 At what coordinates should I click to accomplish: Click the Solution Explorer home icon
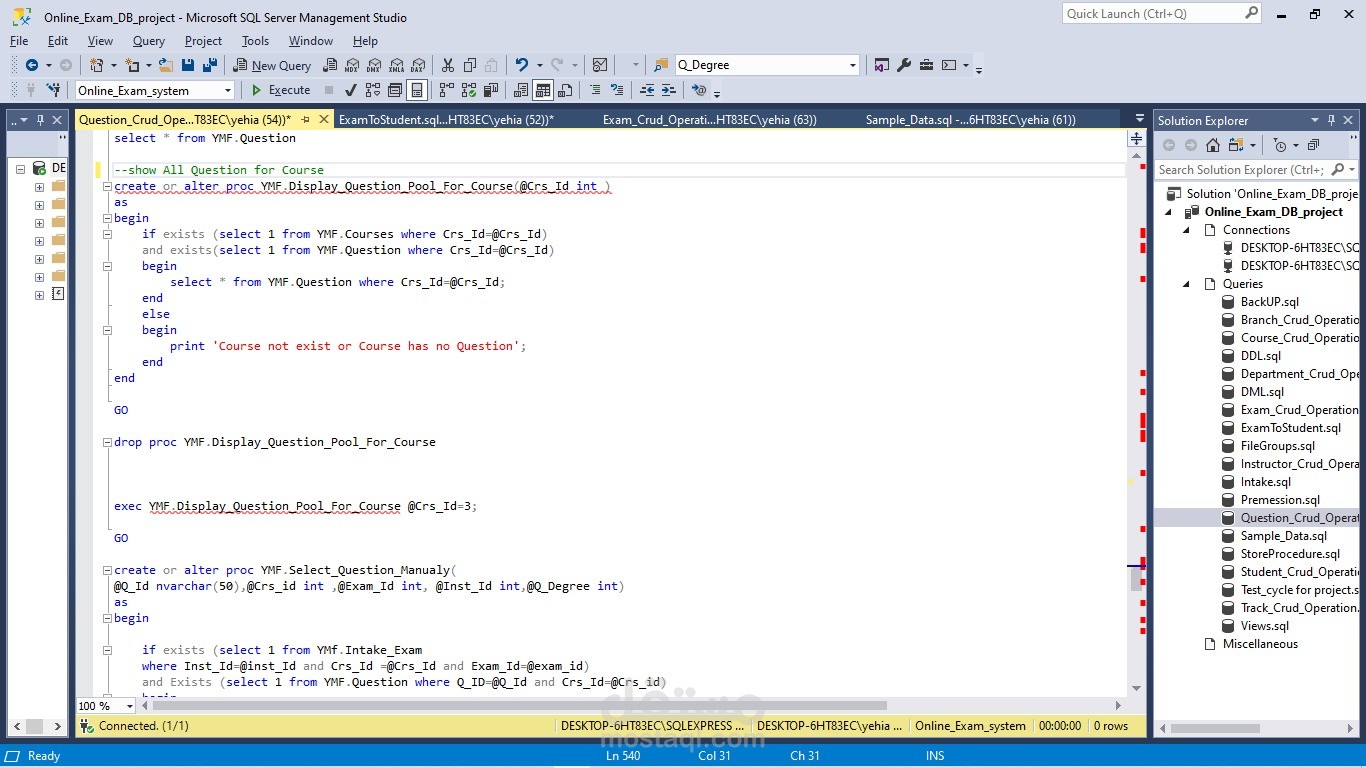coord(1213,145)
